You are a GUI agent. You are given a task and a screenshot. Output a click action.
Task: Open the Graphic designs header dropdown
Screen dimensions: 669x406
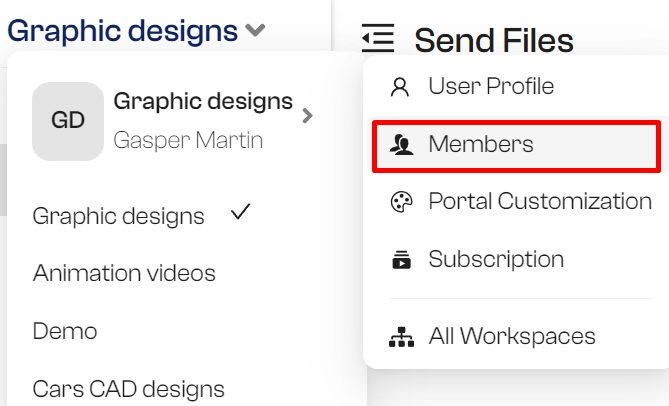[136, 31]
